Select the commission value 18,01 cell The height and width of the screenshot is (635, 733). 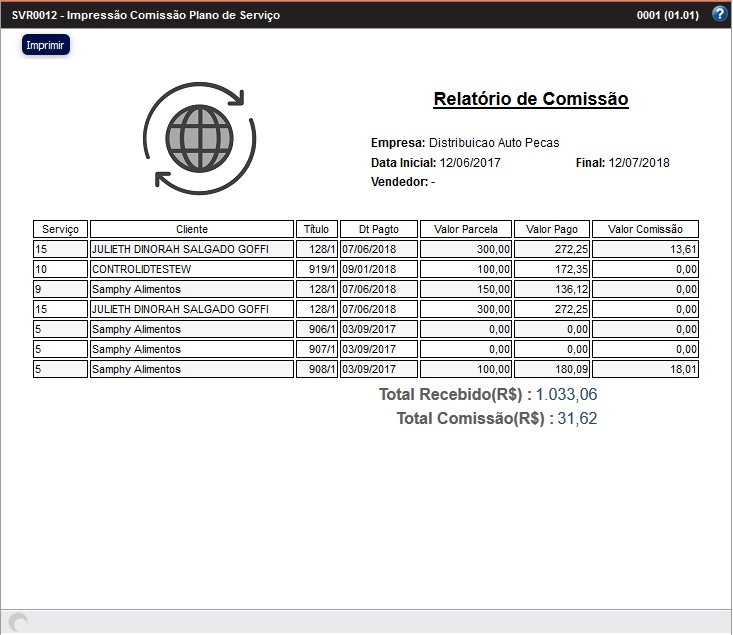(645, 369)
